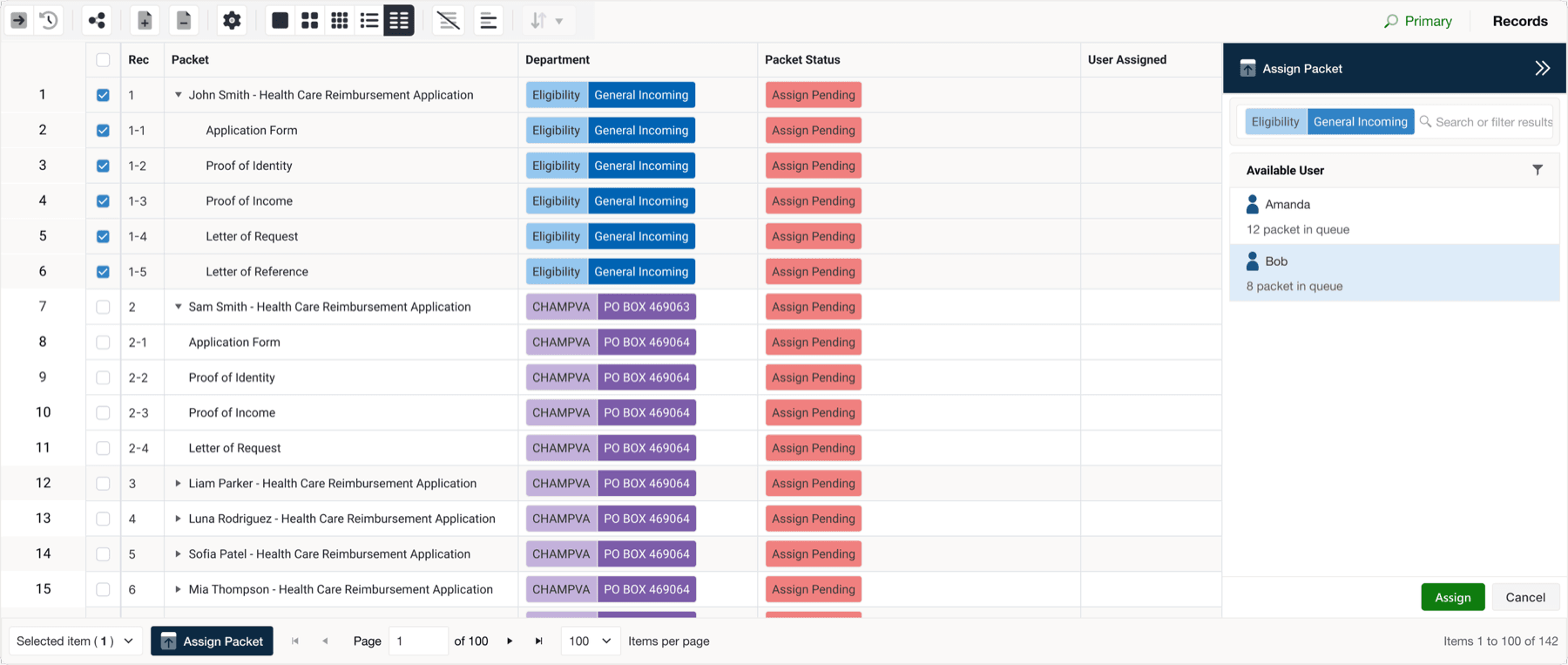The height and width of the screenshot is (665, 1568).
Task: Click the remove document icon
Action: click(x=184, y=20)
